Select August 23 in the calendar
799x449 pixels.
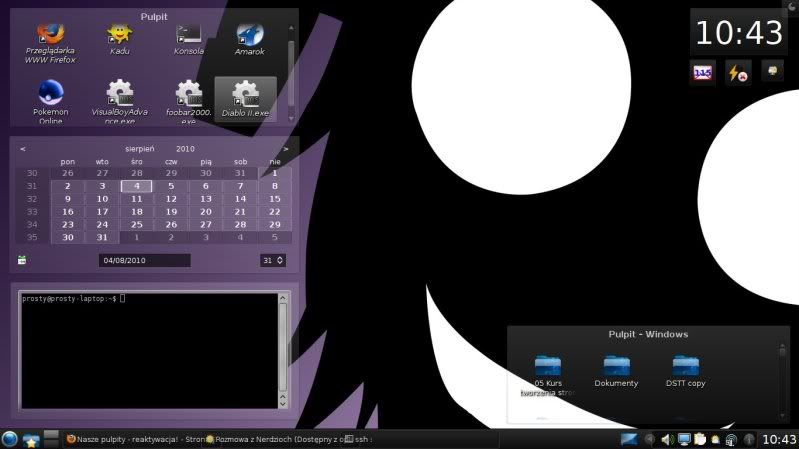click(x=68, y=224)
